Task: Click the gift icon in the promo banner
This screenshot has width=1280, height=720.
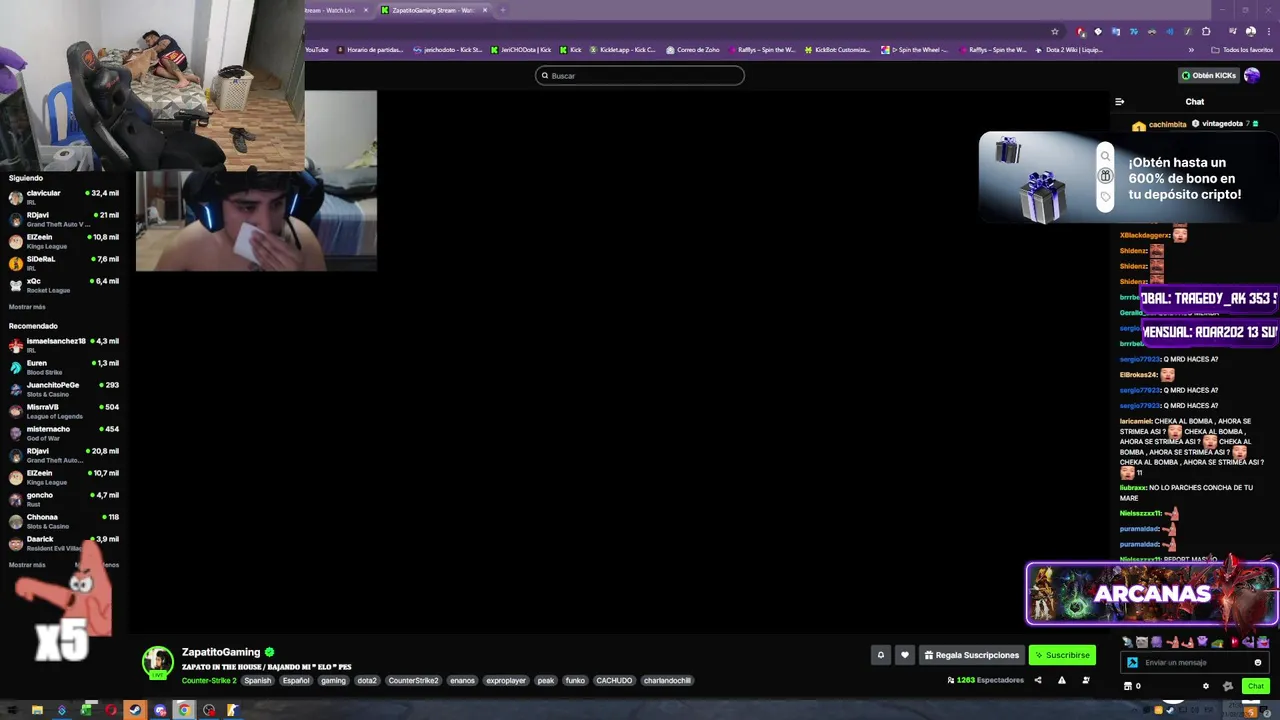Action: (x=1105, y=176)
